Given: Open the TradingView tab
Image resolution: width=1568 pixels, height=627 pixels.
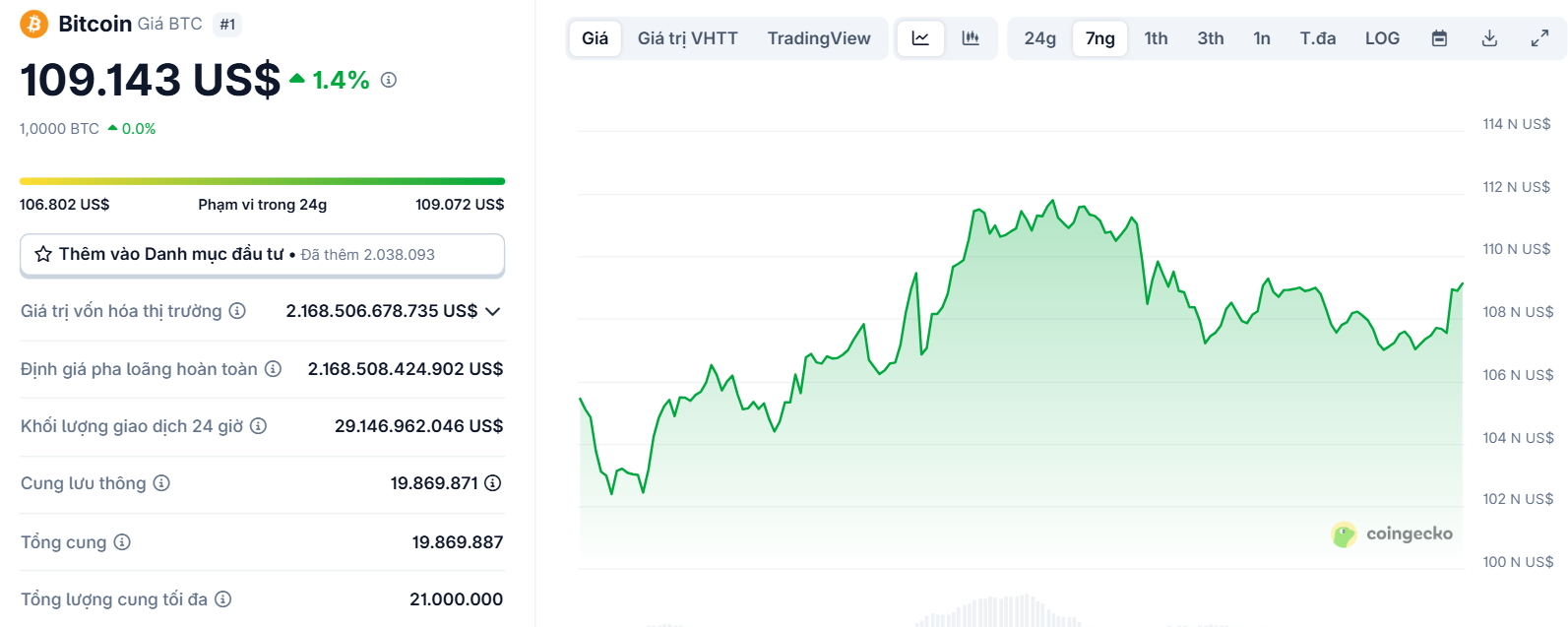Looking at the screenshot, I should pyautogui.click(x=819, y=38).
